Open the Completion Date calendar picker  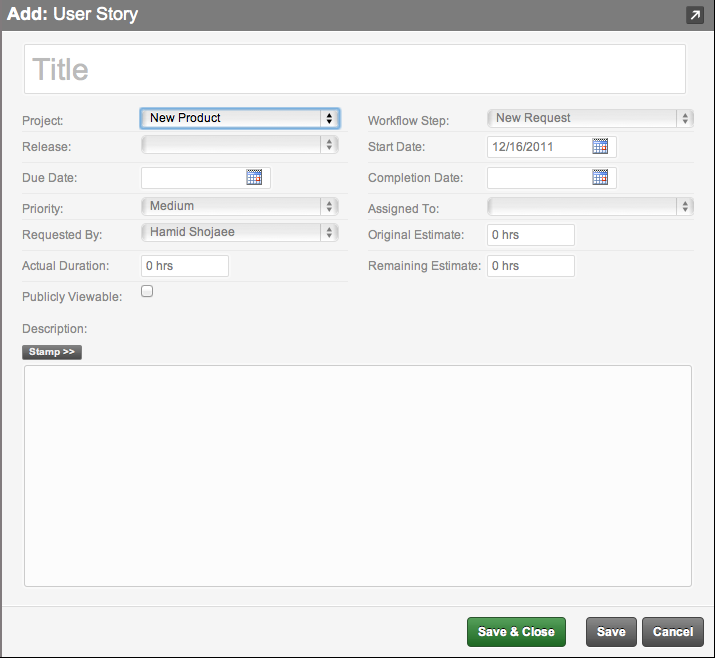click(x=600, y=177)
